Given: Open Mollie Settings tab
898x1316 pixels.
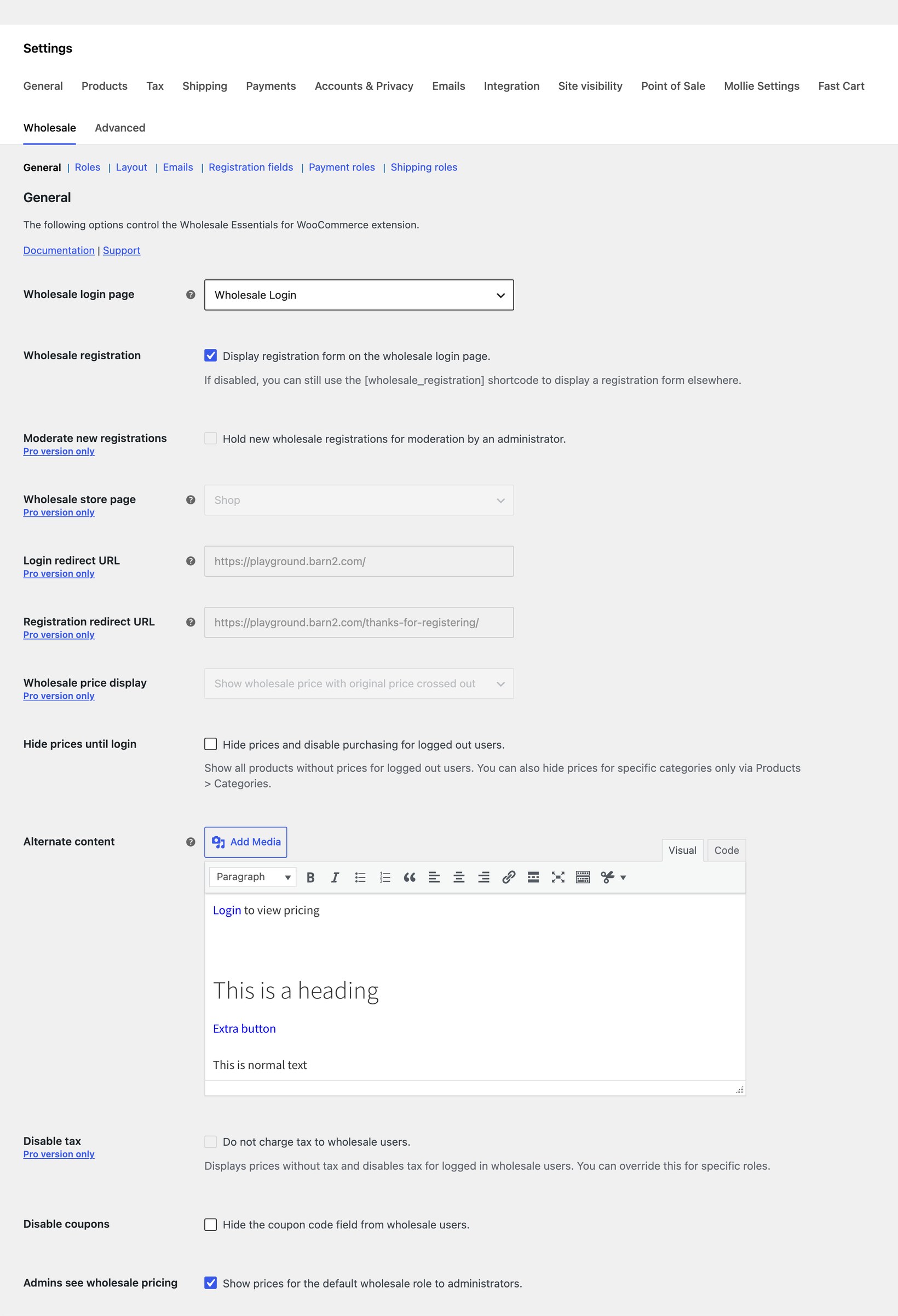Looking at the screenshot, I should (x=762, y=86).
